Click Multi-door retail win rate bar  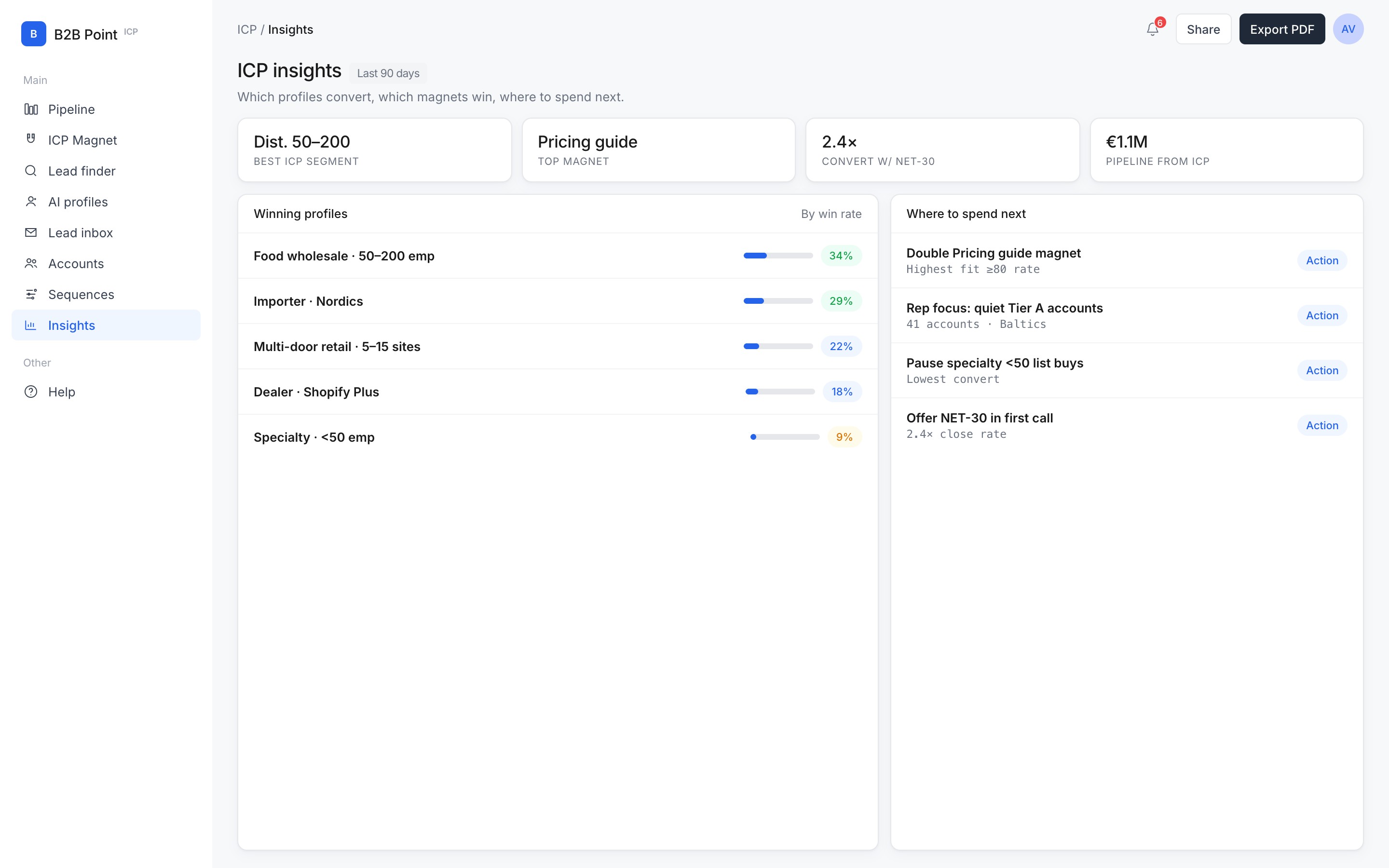[778, 346]
